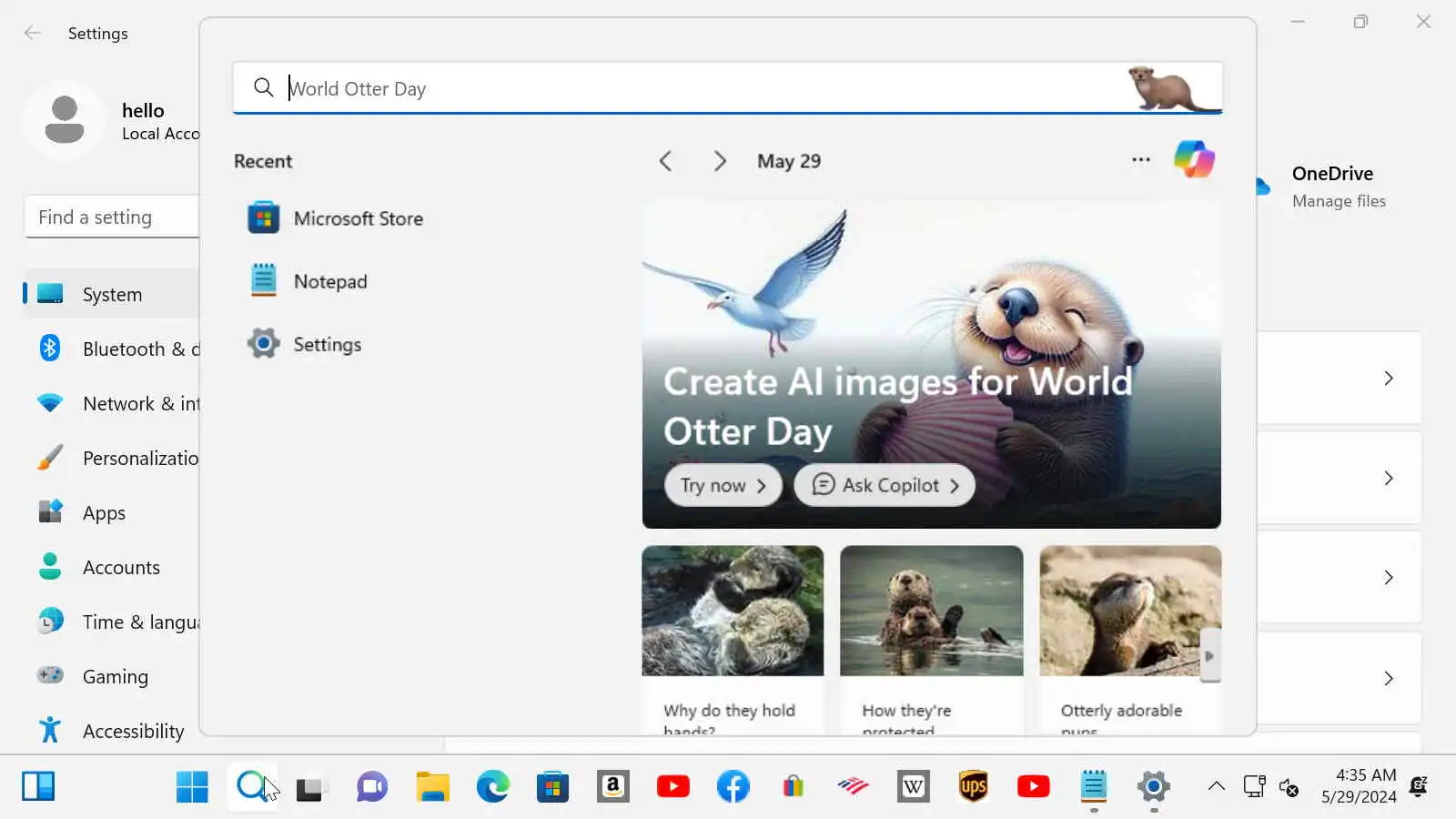Viewport: 1456px width, 819px height.
Task: Open the Amazon taskbar shortcut
Action: click(612, 786)
